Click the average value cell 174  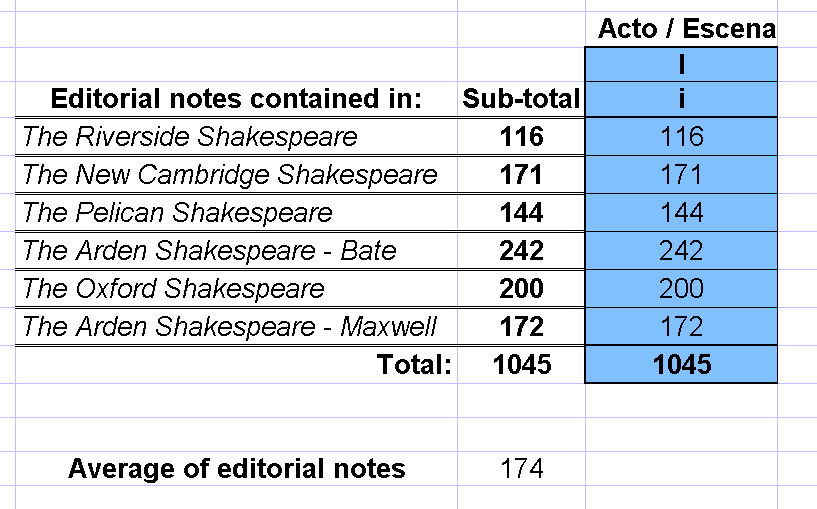pos(522,468)
